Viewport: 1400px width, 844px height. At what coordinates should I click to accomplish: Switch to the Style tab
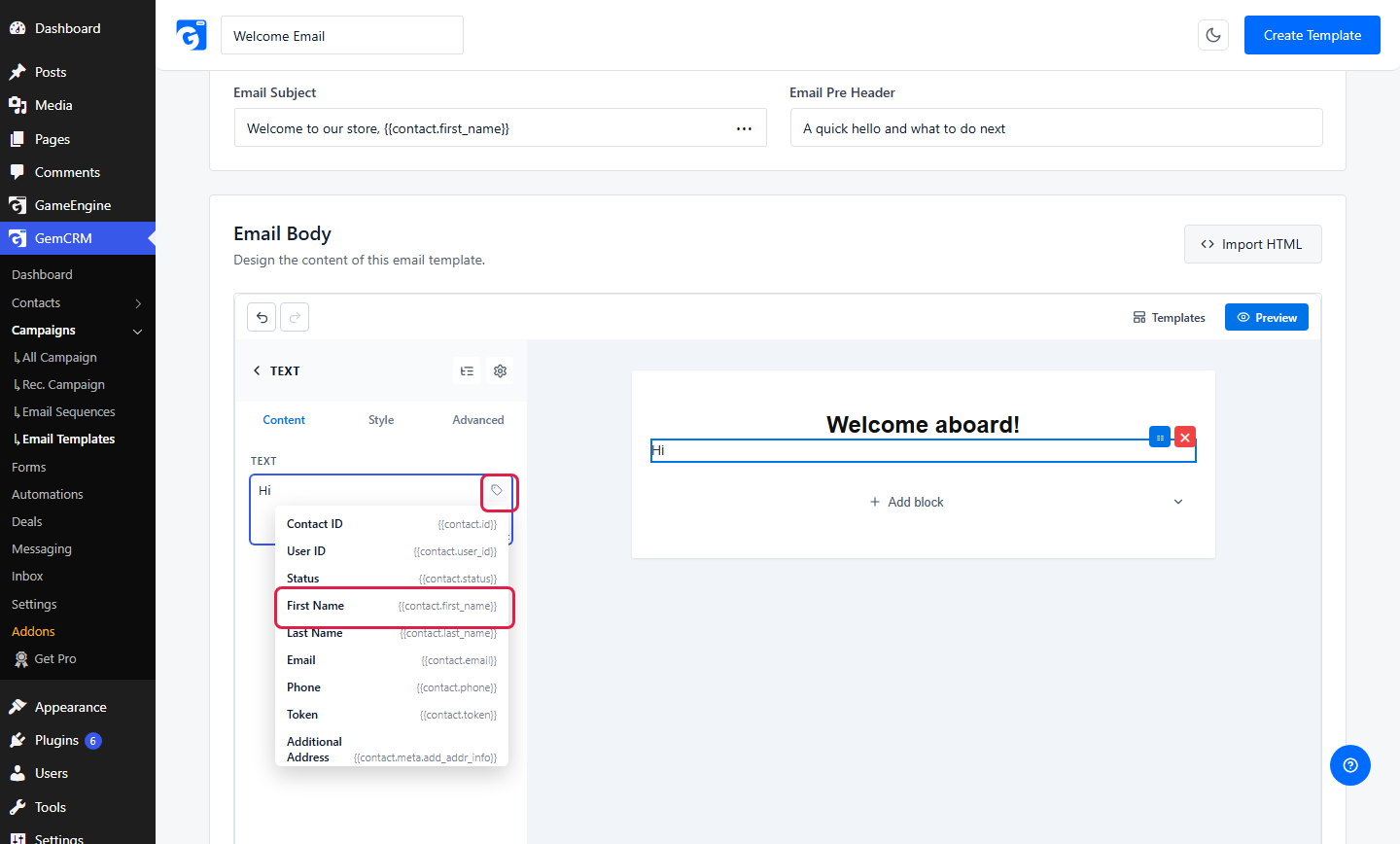pyautogui.click(x=381, y=420)
